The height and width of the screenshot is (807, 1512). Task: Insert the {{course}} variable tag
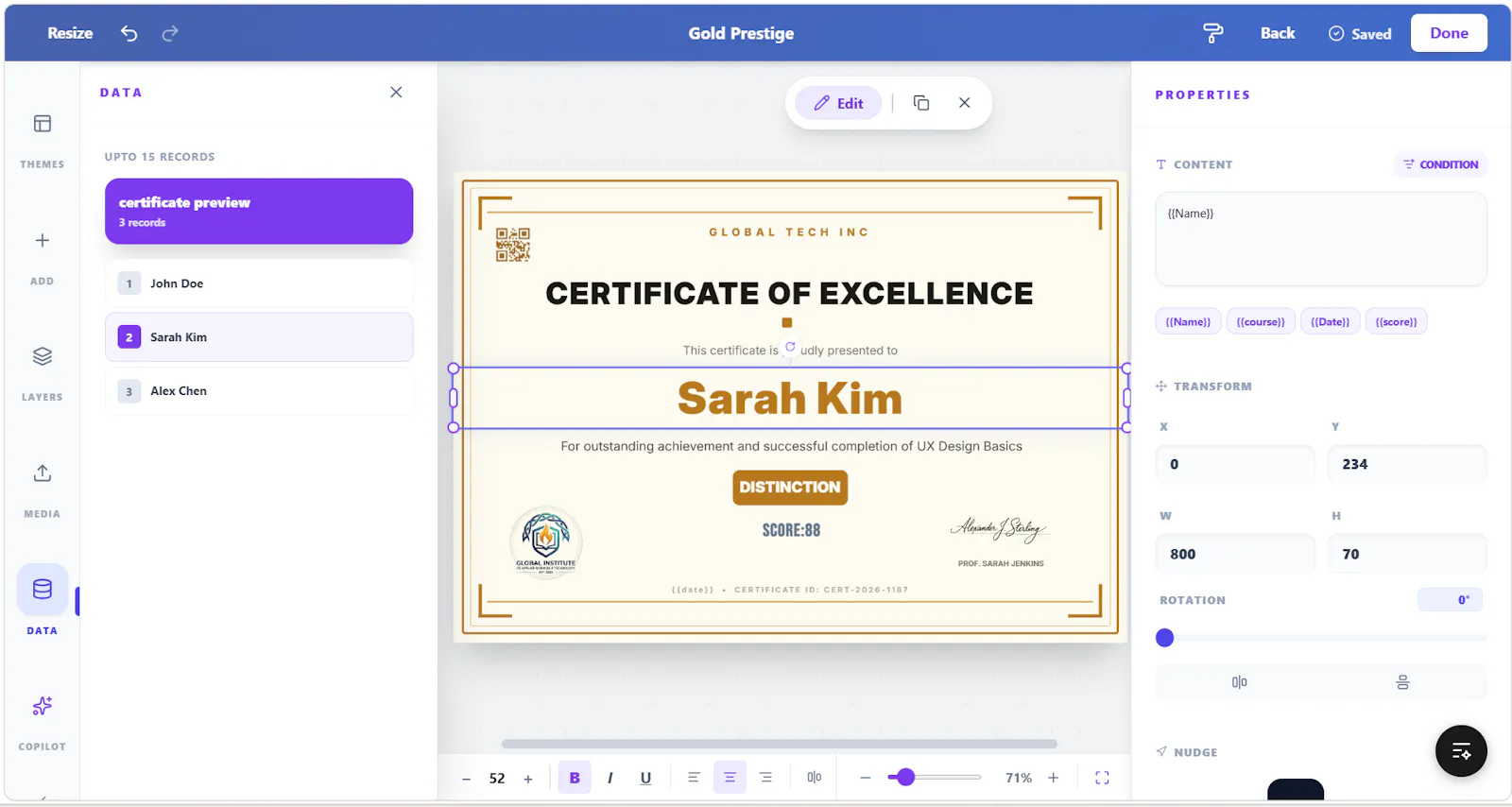[1261, 322]
